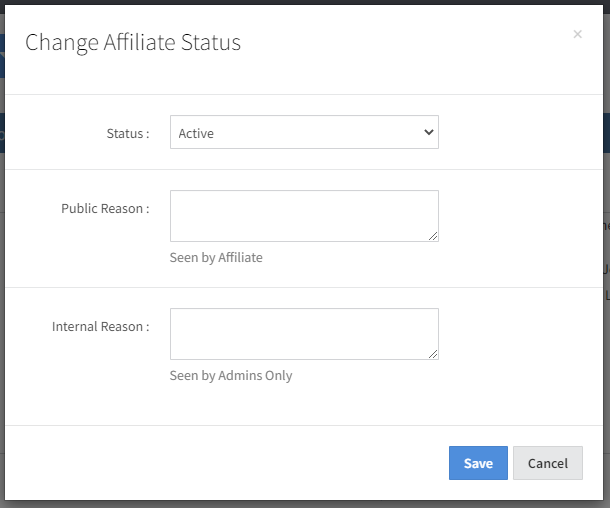This screenshot has height=508, width=610.
Task: Open the Status dropdown
Action: point(303,133)
